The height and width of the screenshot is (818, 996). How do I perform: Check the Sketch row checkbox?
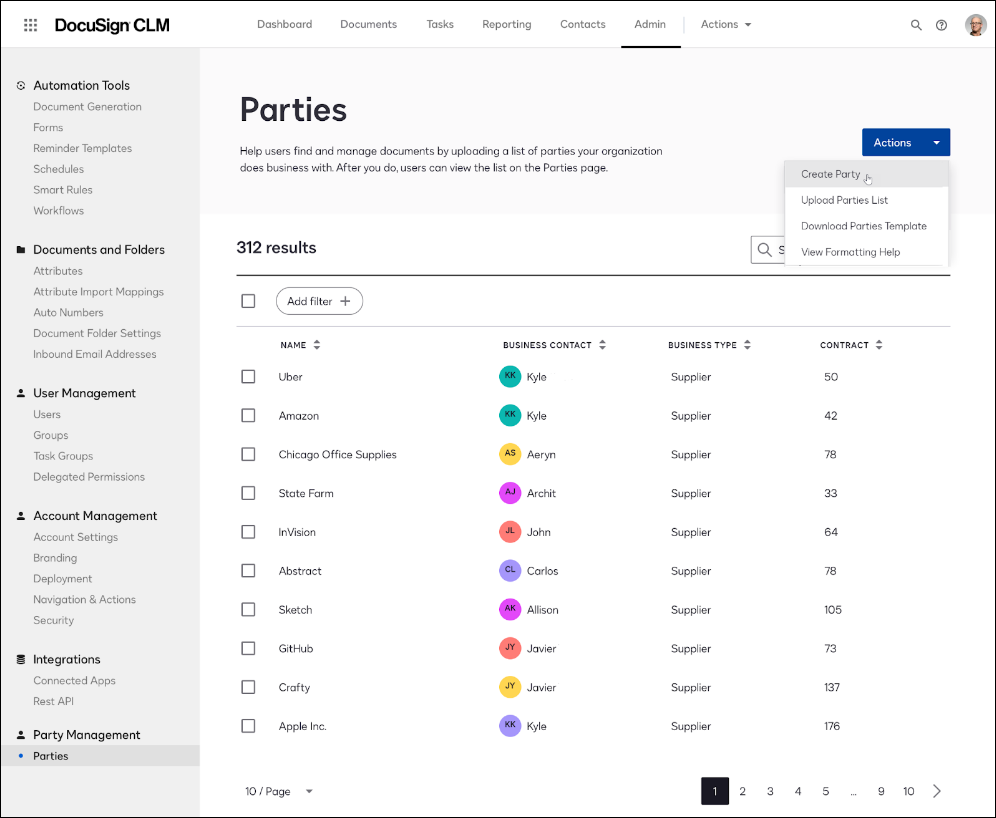click(248, 609)
